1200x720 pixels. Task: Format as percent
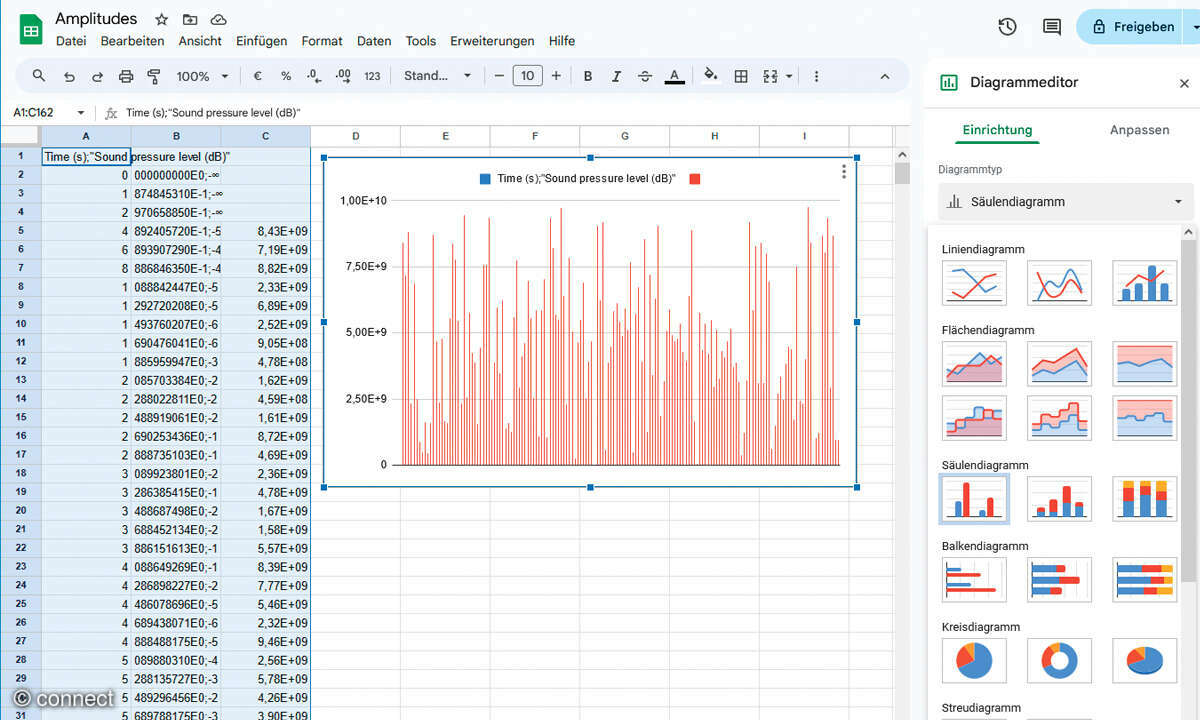(286, 76)
